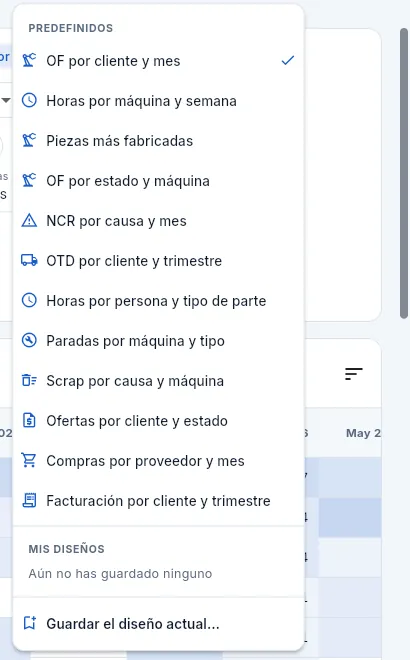410x660 pixels.
Task: Click the clock icon beside Horas por persona y tipo de parte
Action: click(x=29, y=301)
